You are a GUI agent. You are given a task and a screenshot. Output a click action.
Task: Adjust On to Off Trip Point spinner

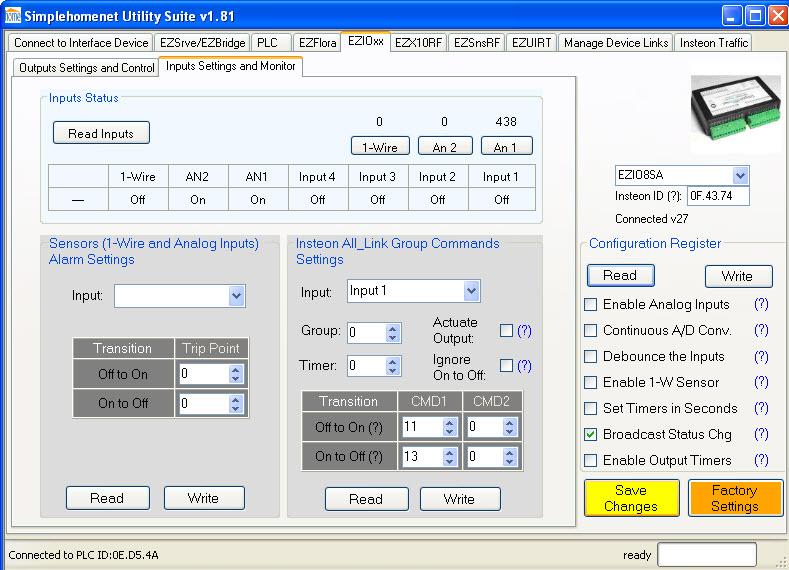pyautogui.click(x=235, y=403)
